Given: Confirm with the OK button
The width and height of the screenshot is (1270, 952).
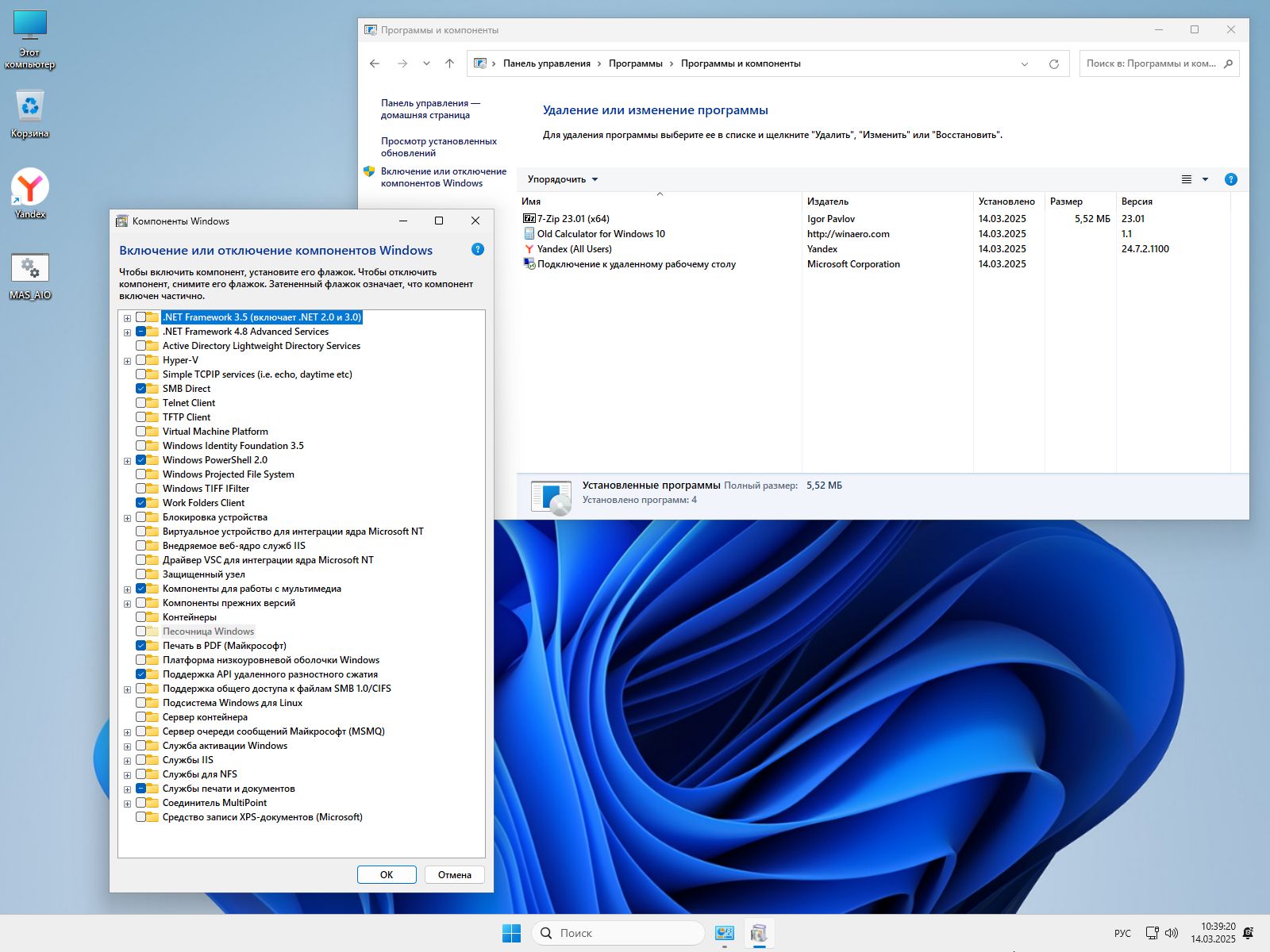Looking at the screenshot, I should (x=387, y=874).
